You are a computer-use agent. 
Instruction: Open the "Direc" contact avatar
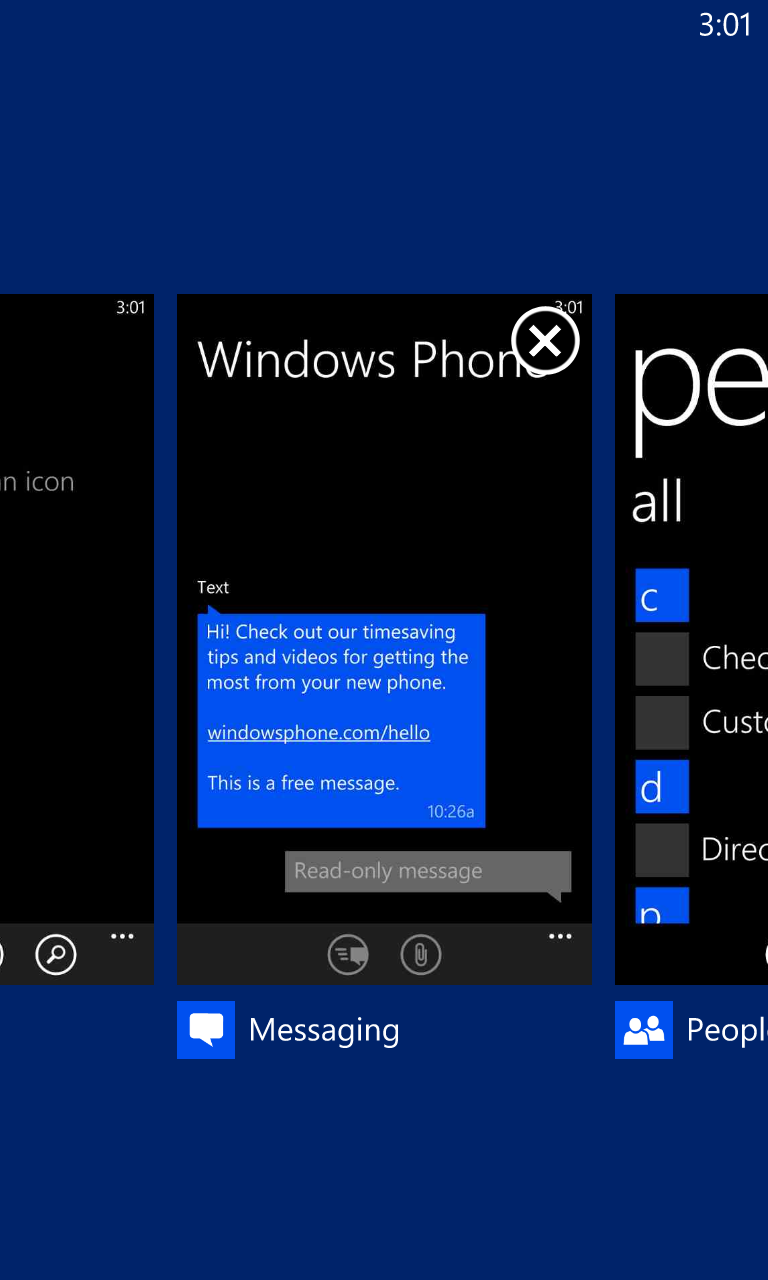click(x=662, y=850)
